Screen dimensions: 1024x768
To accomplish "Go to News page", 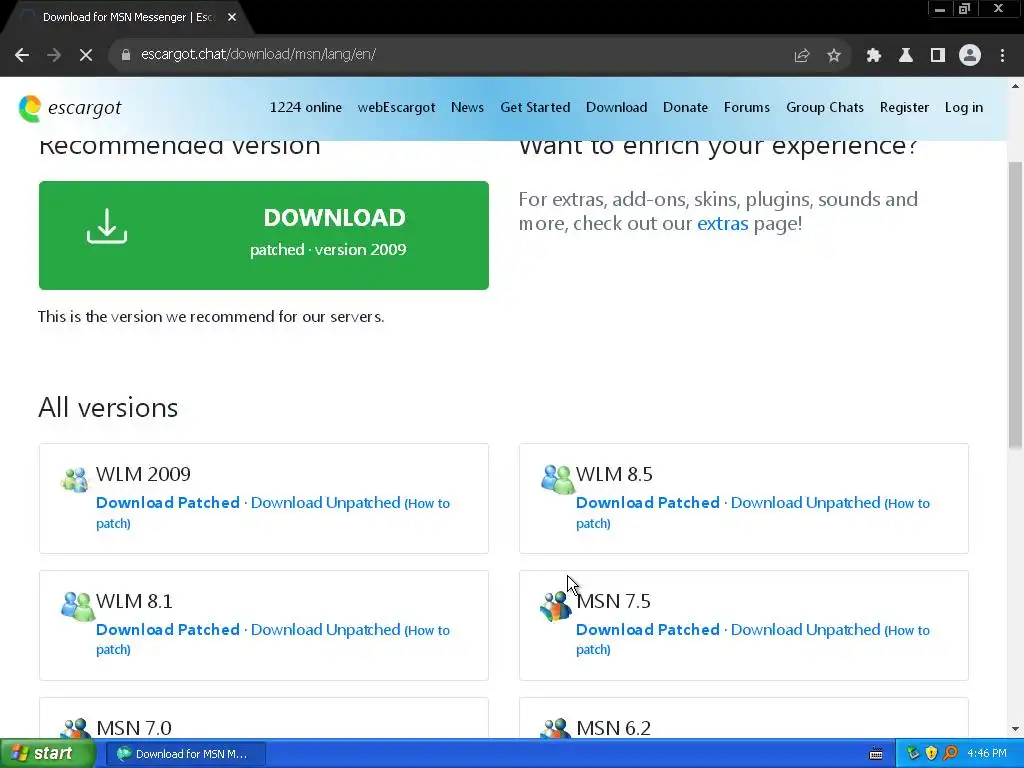I will point(468,108).
